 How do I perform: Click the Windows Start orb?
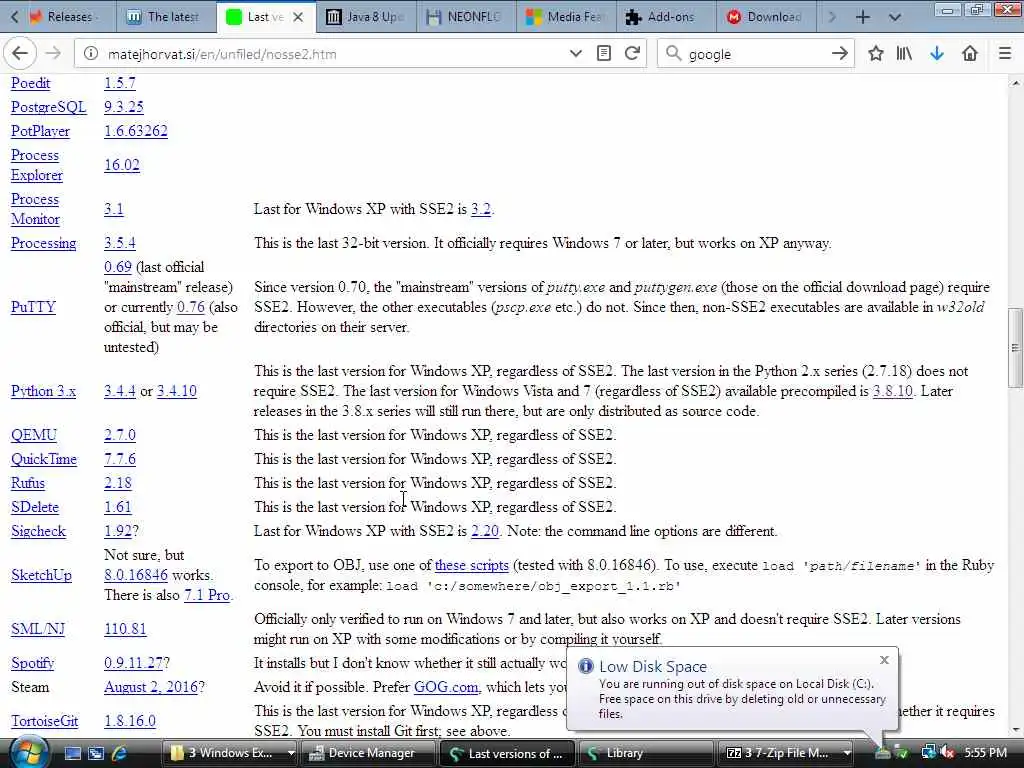point(29,752)
